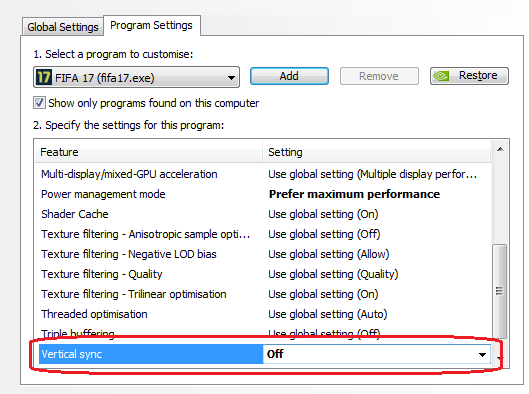The image size is (529, 394).
Task: Click the Remove button
Action: 379,76
